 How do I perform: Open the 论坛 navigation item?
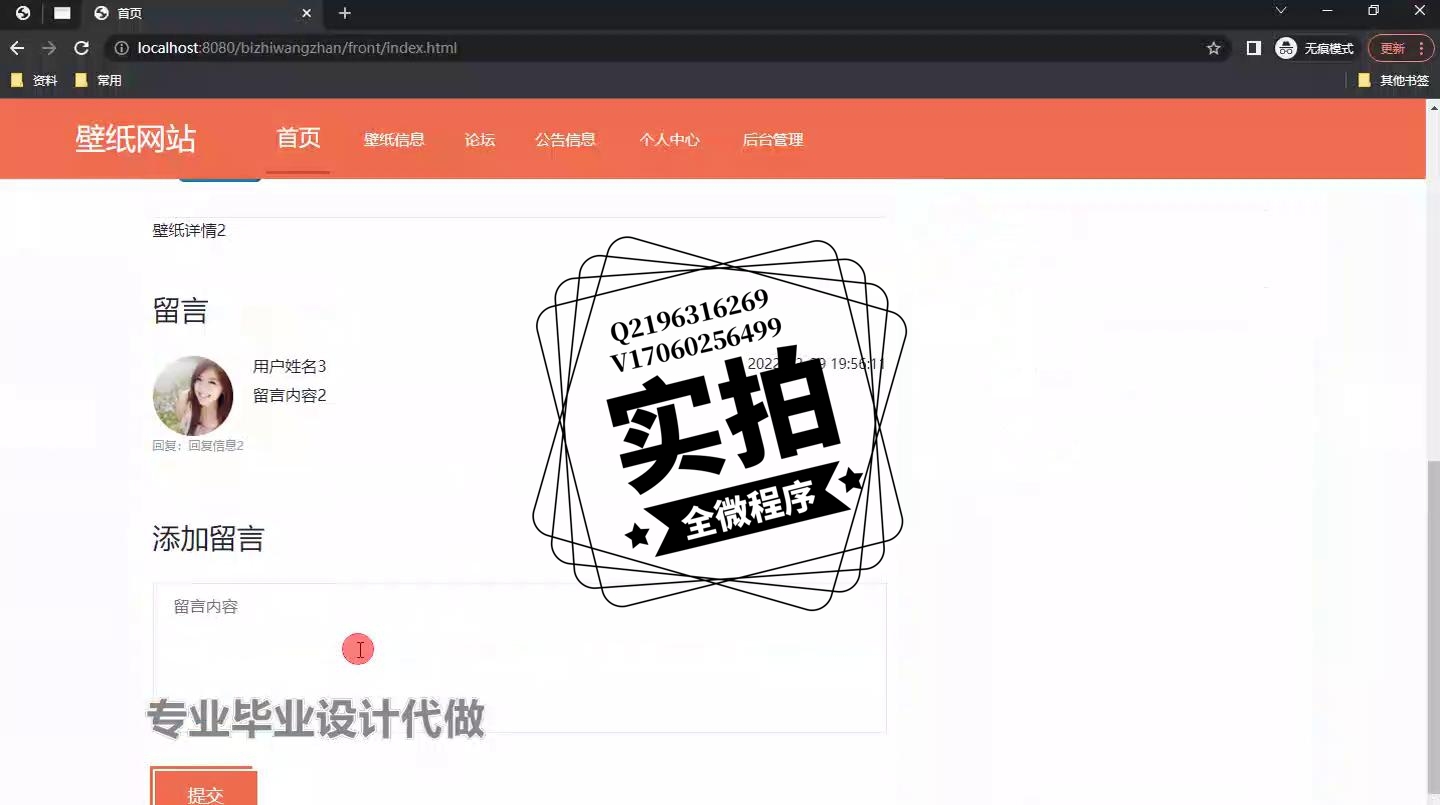480,140
